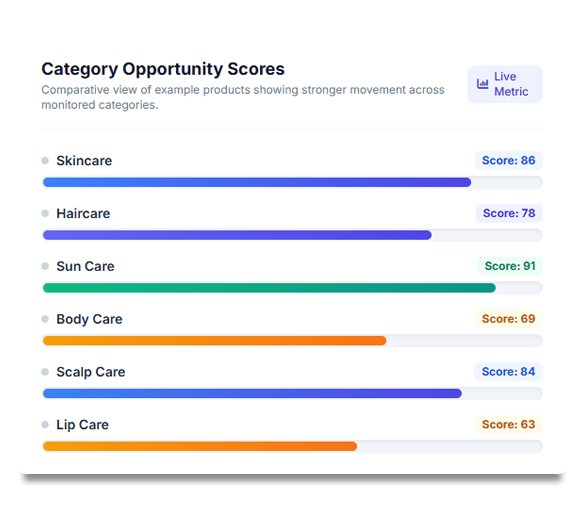
Task: Click the bullet dot next to Sun Care
Action: click(x=45, y=266)
